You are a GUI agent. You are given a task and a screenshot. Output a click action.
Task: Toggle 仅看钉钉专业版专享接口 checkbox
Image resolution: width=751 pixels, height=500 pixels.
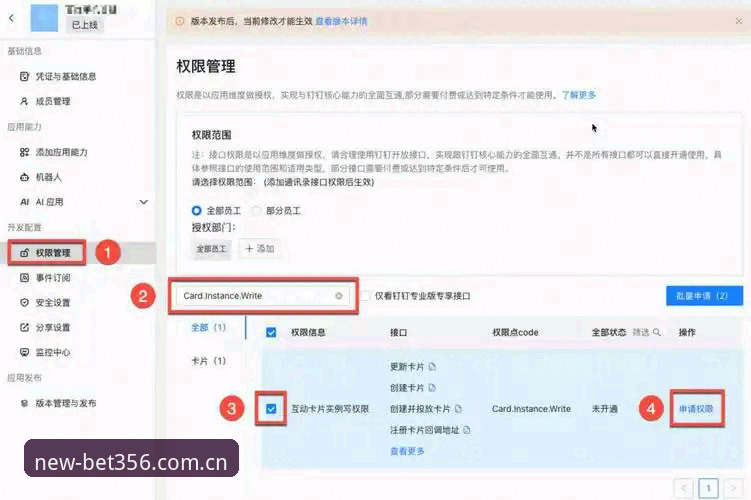click(x=364, y=296)
